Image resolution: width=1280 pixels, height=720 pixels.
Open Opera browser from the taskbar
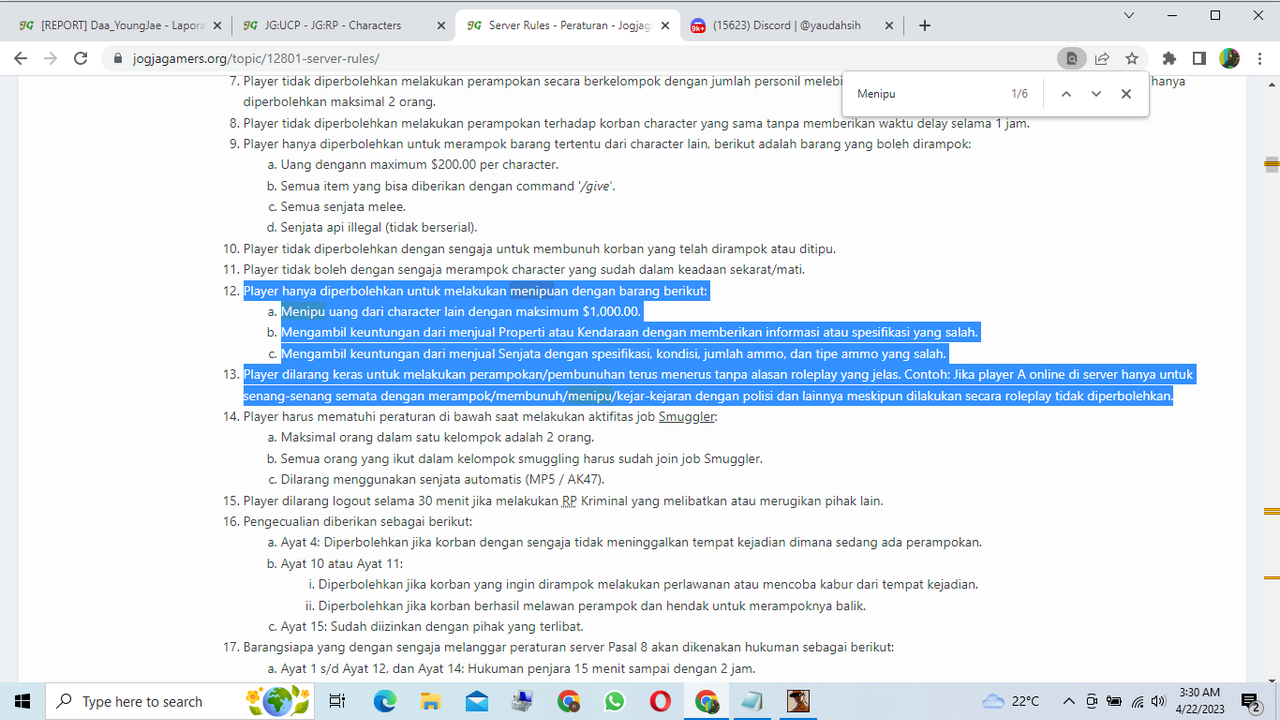click(x=660, y=701)
